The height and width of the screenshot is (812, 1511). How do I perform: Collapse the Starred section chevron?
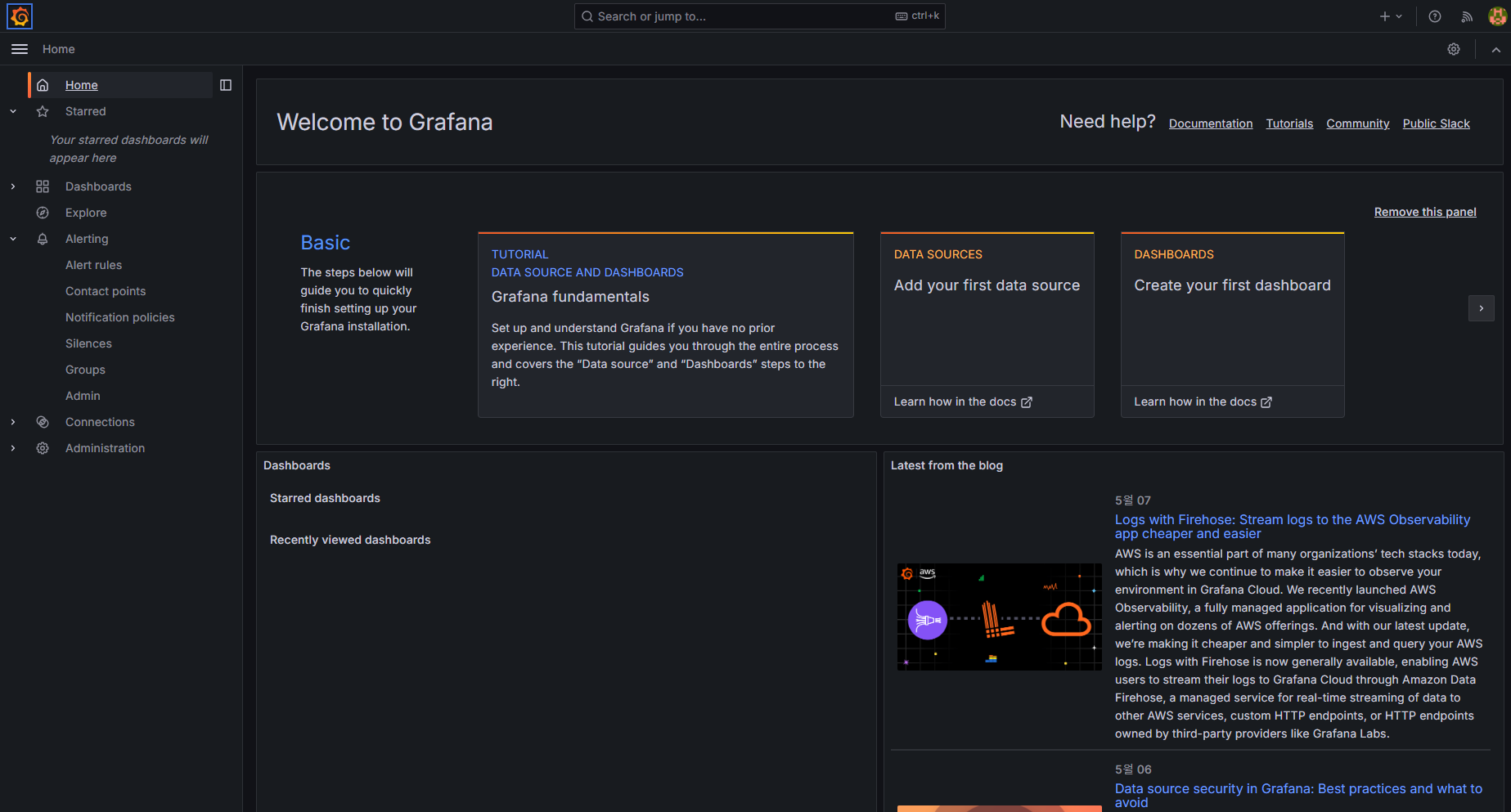13,111
